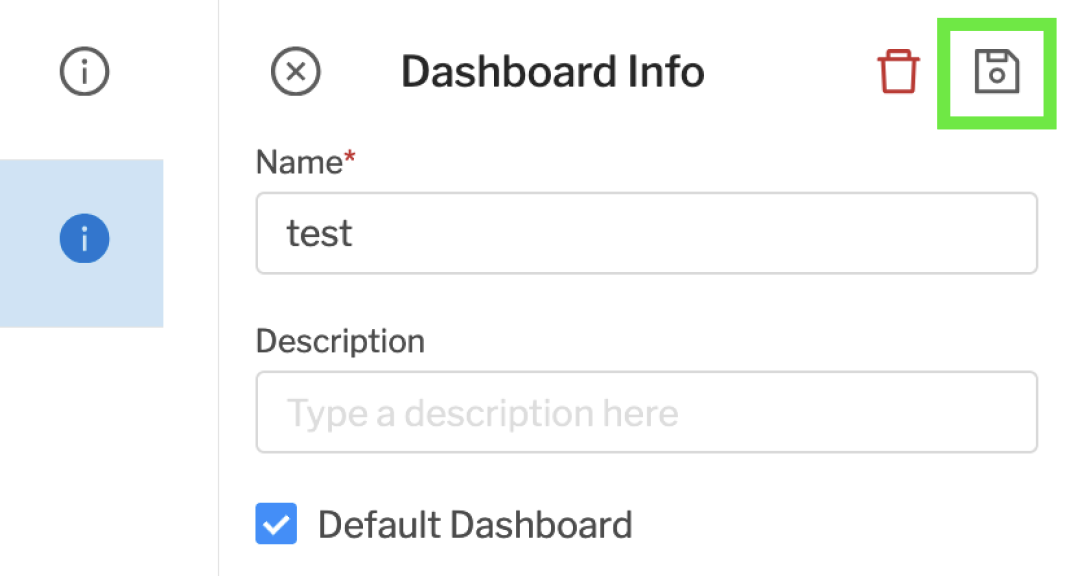
Task: Click the Dashboard Info panel title
Action: tap(552, 73)
